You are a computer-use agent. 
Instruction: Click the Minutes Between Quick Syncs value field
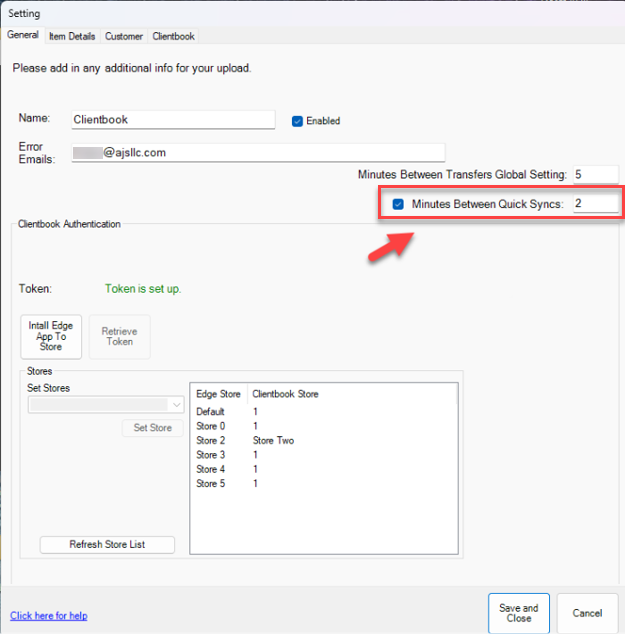[596, 203]
